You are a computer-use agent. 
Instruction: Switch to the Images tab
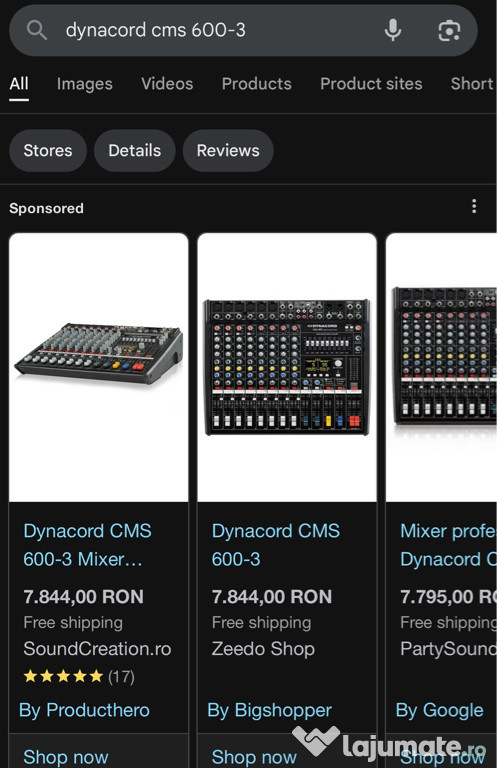(85, 84)
